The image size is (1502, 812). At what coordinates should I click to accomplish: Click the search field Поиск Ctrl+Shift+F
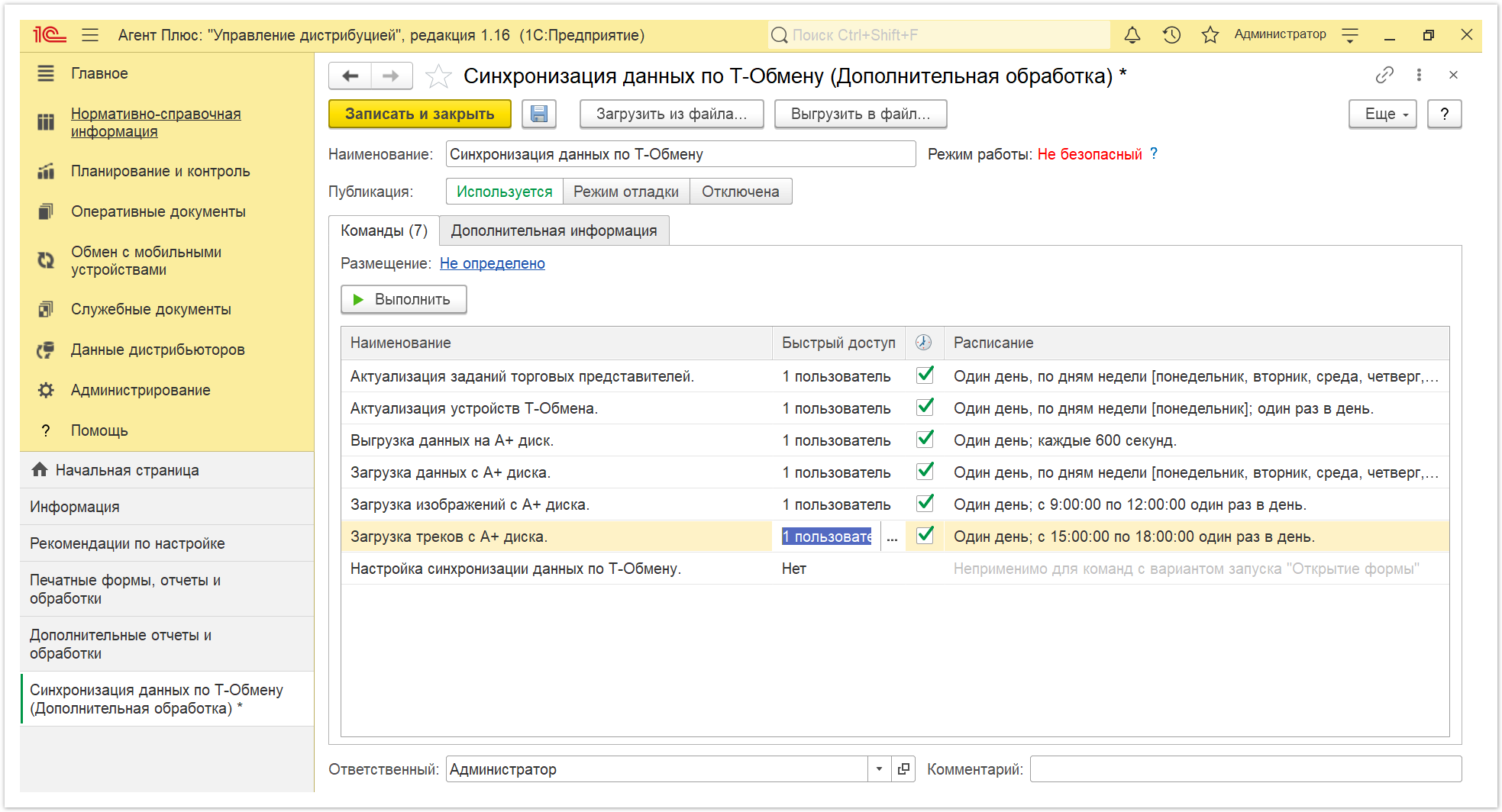939,35
